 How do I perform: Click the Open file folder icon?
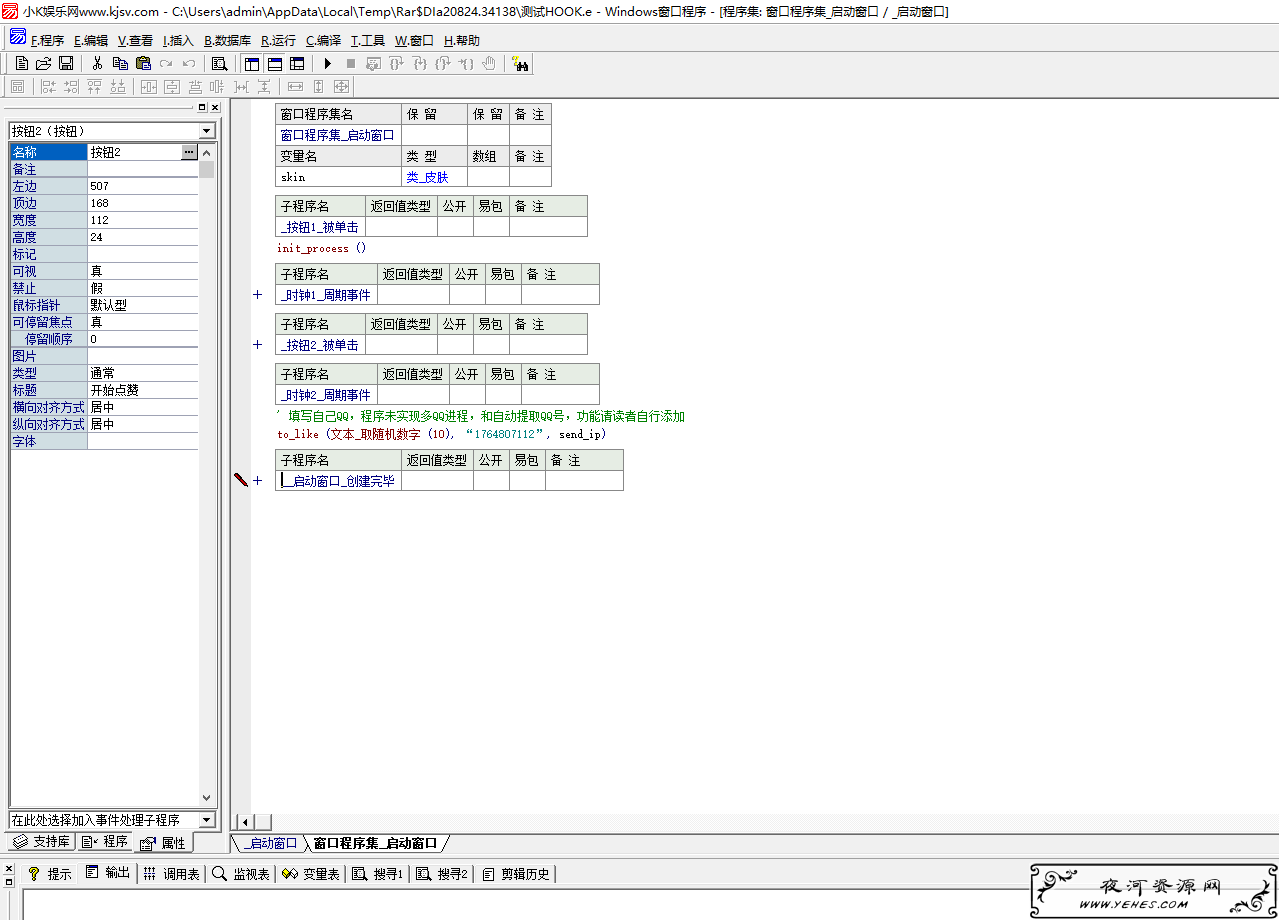tap(44, 63)
